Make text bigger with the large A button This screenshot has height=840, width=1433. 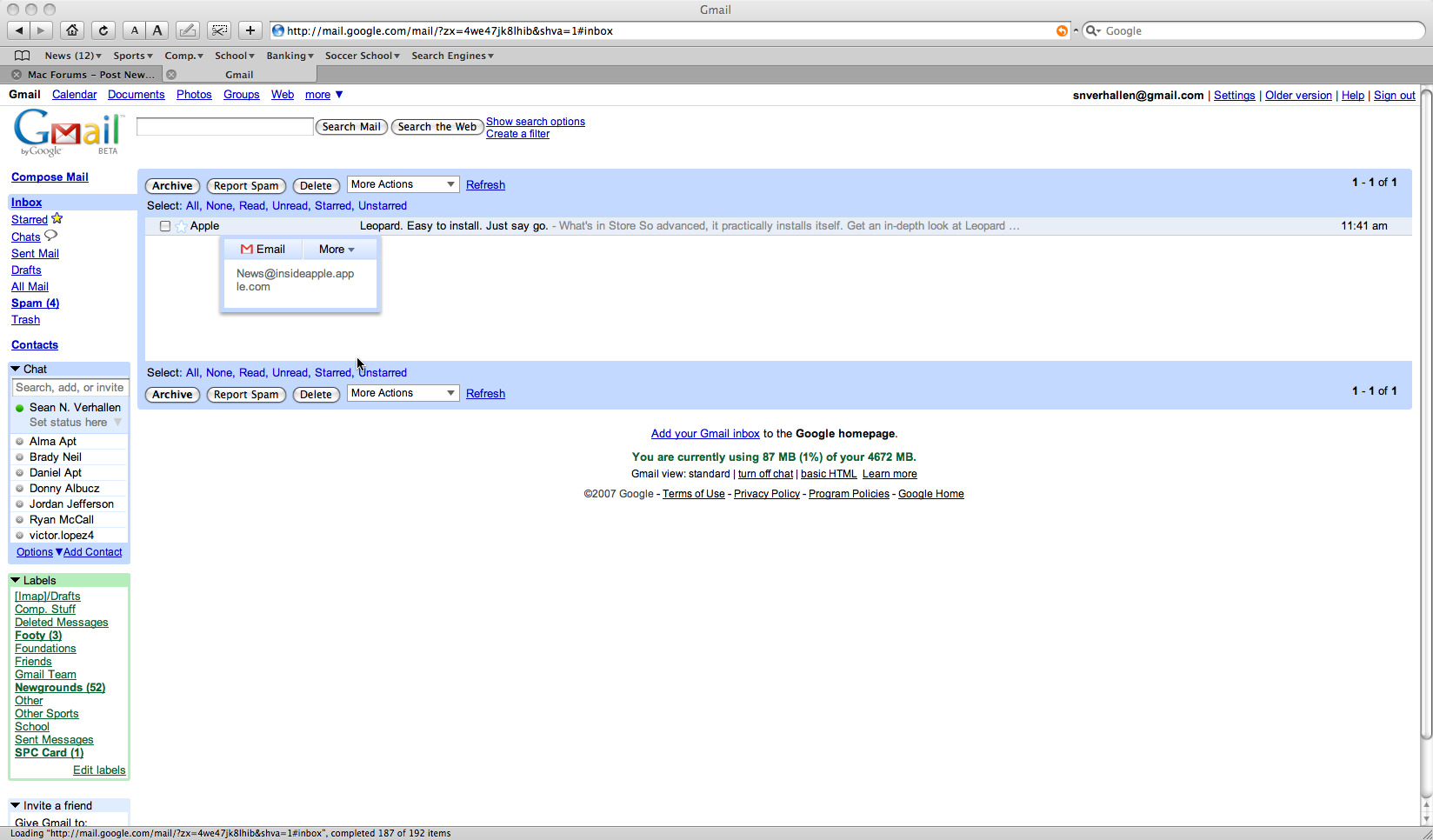(157, 30)
